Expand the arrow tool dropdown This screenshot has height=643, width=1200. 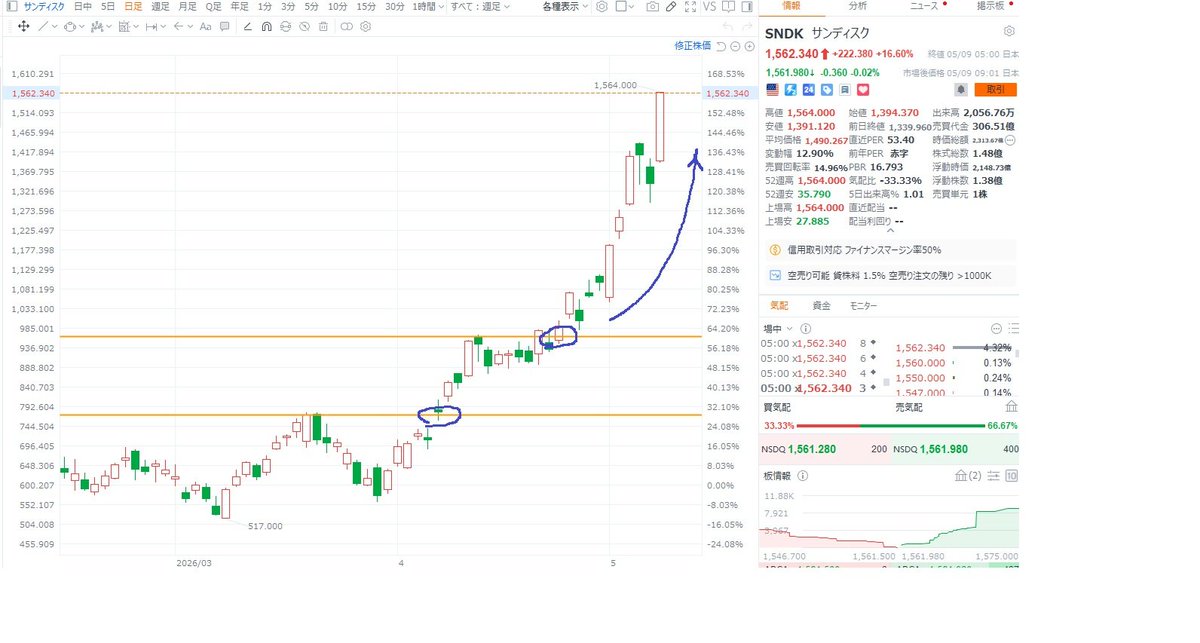[x=190, y=26]
